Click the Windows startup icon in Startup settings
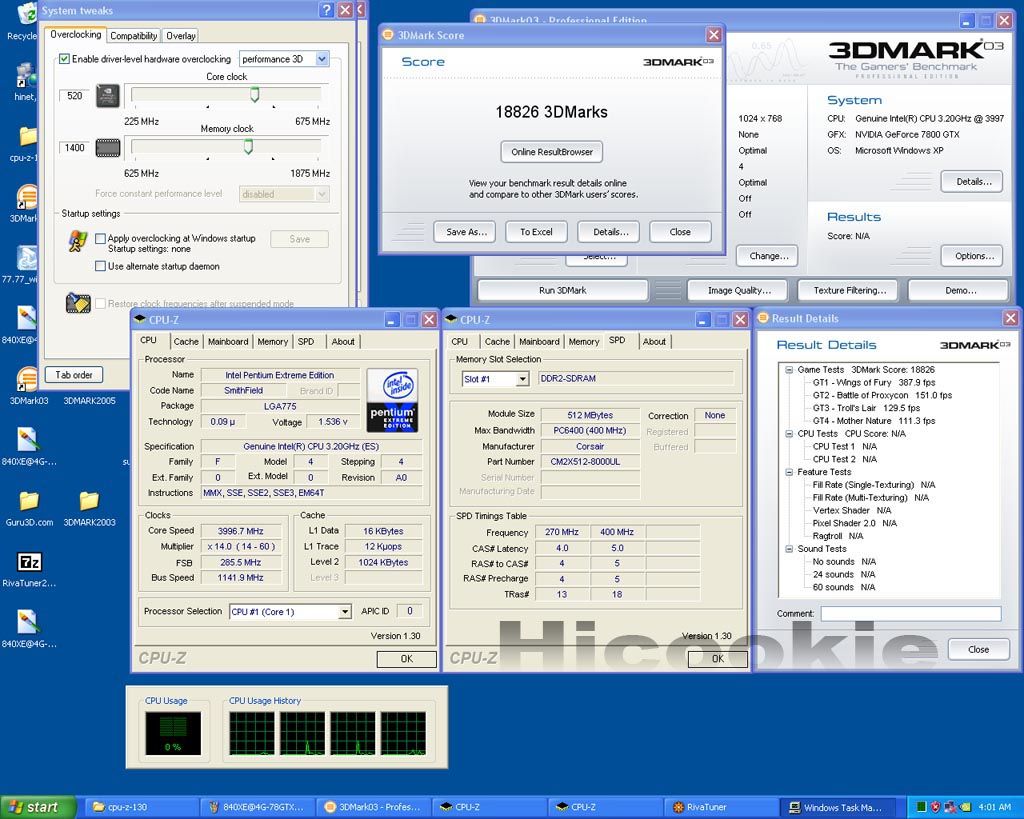Viewport: 1024px width, 819px height. pyautogui.click(x=78, y=241)
